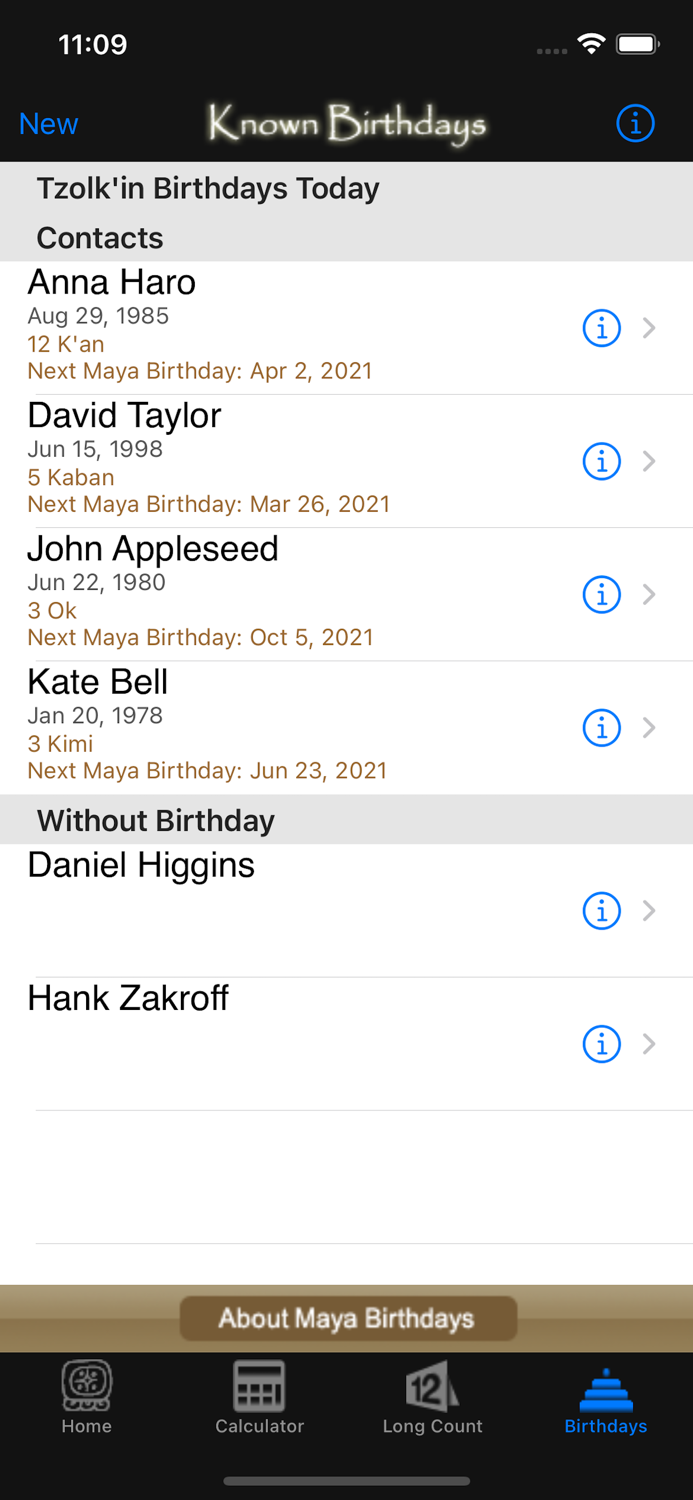The height and width of the screenshot is (1500, 693).
Task: Expand Anna Haro row chevron
Action: (x=650, y=328)
